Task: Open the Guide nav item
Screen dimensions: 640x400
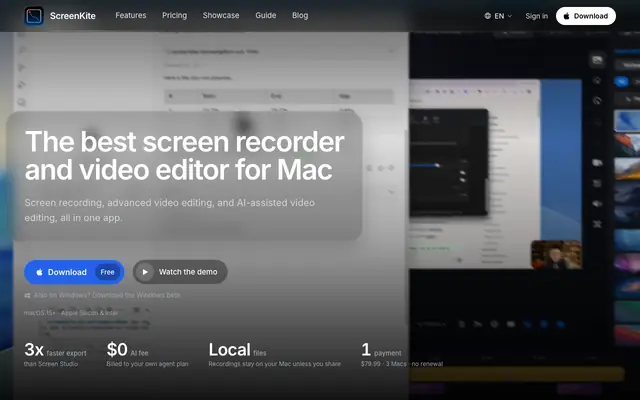Action: click(266, 16)
